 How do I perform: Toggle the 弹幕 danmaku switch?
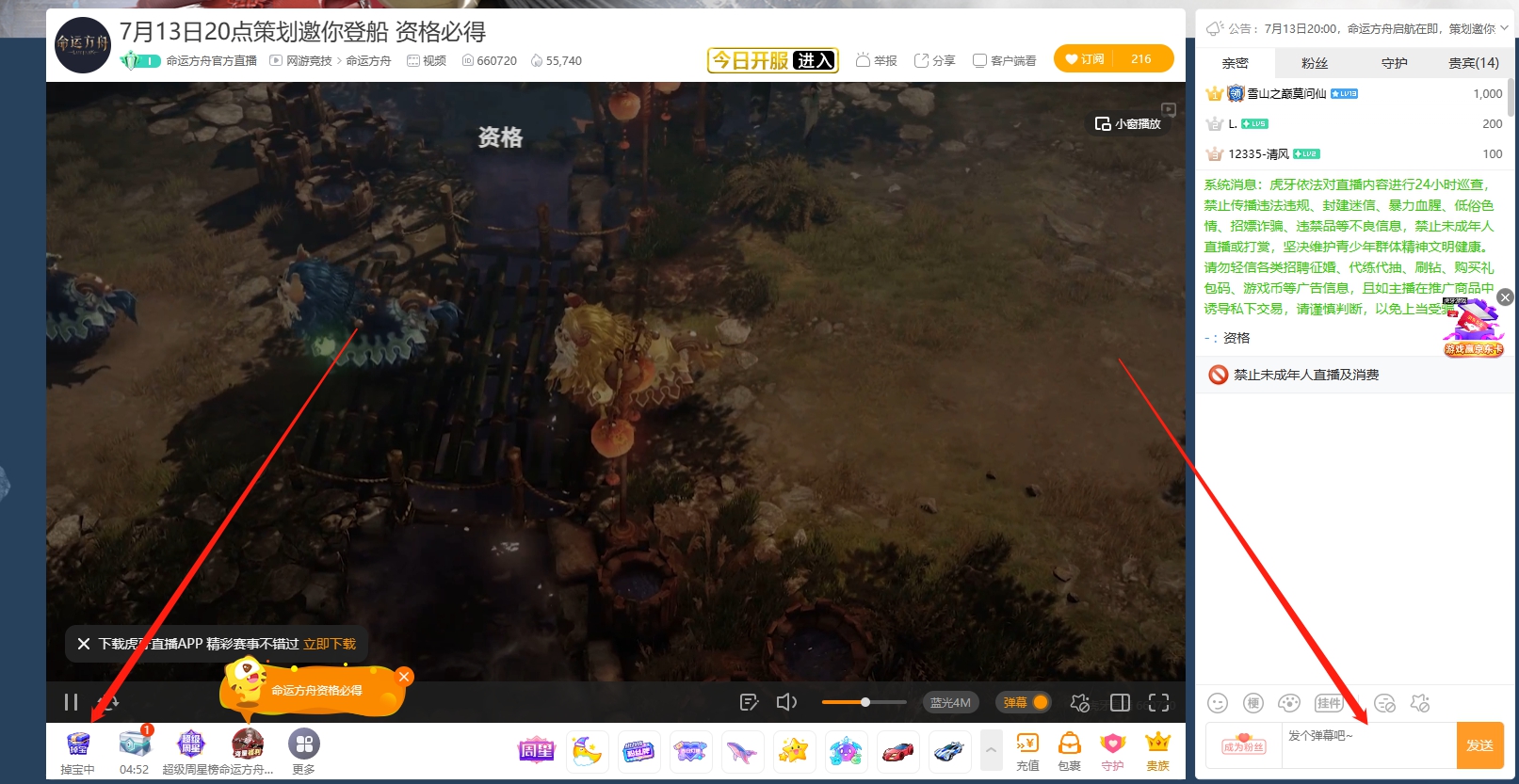point(1025,702)
